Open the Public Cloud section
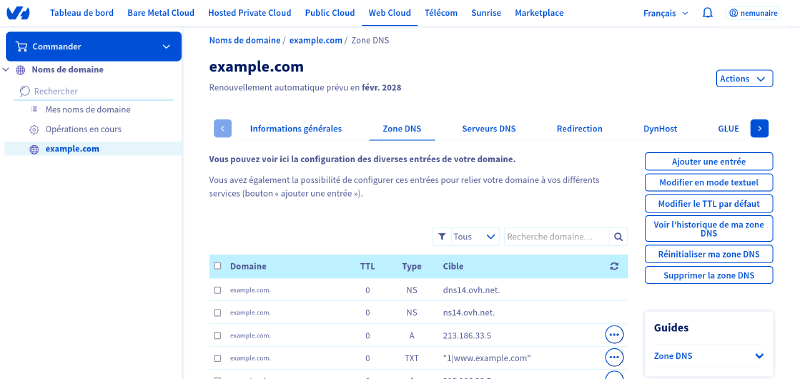Screen dimensions: 800x379 (330, 13)
